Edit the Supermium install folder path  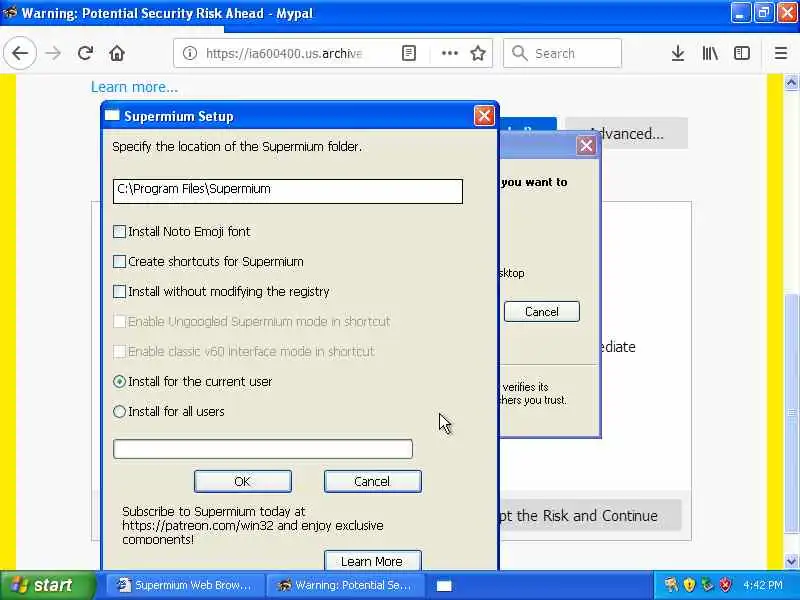coord(288,191)
